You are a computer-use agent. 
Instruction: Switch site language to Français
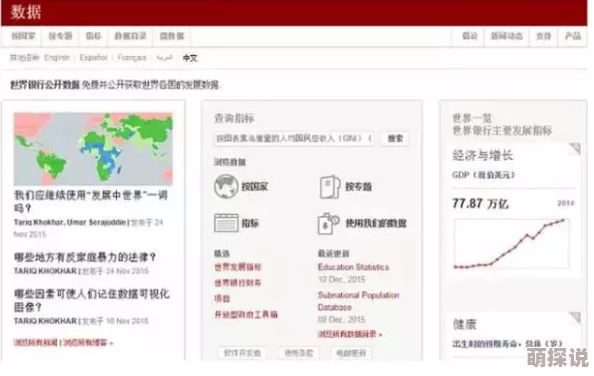[131, 58]
